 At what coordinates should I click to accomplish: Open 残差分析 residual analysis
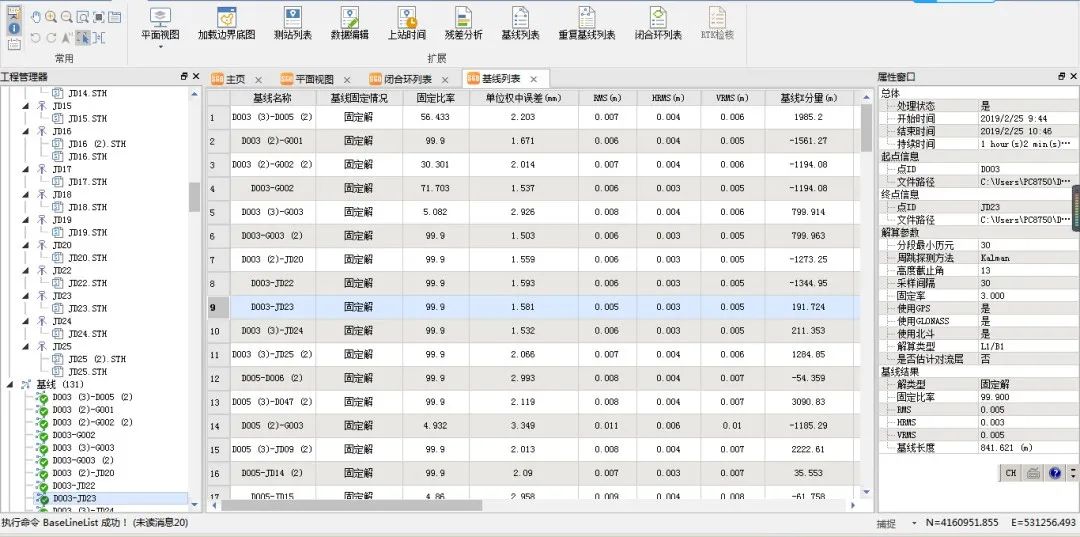pos(464,24)
